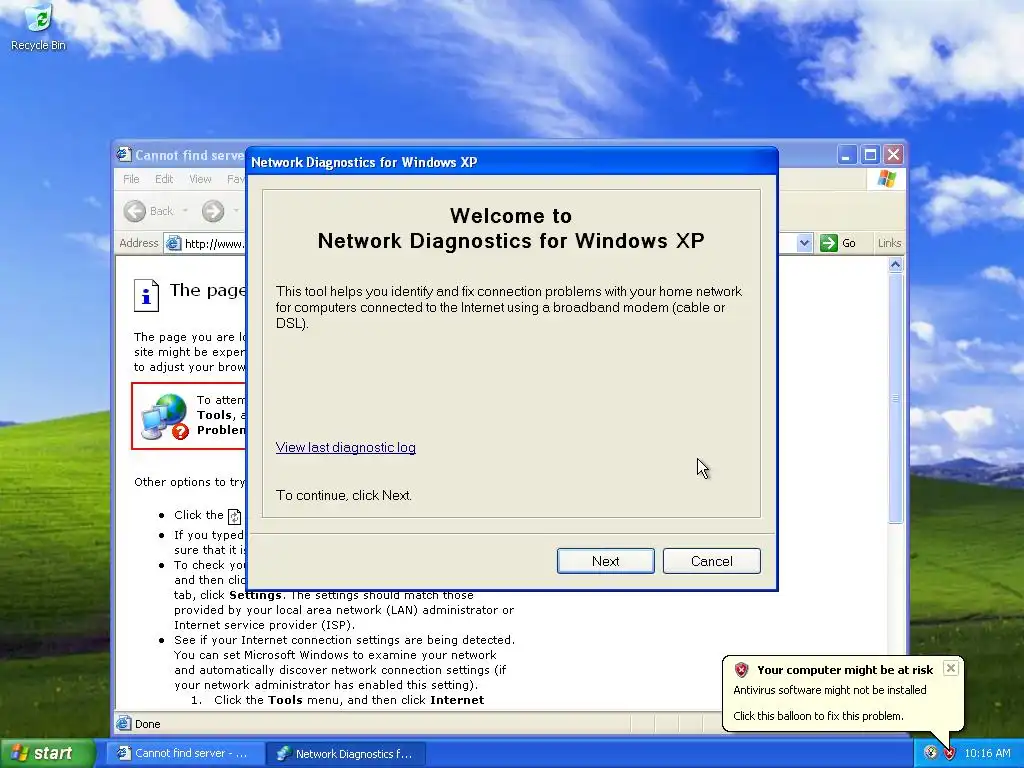Click the browser vertical scrollbar thumb
Viewport: 1024px width, 768px height.
pyautogui.click(x=896, y=398)
